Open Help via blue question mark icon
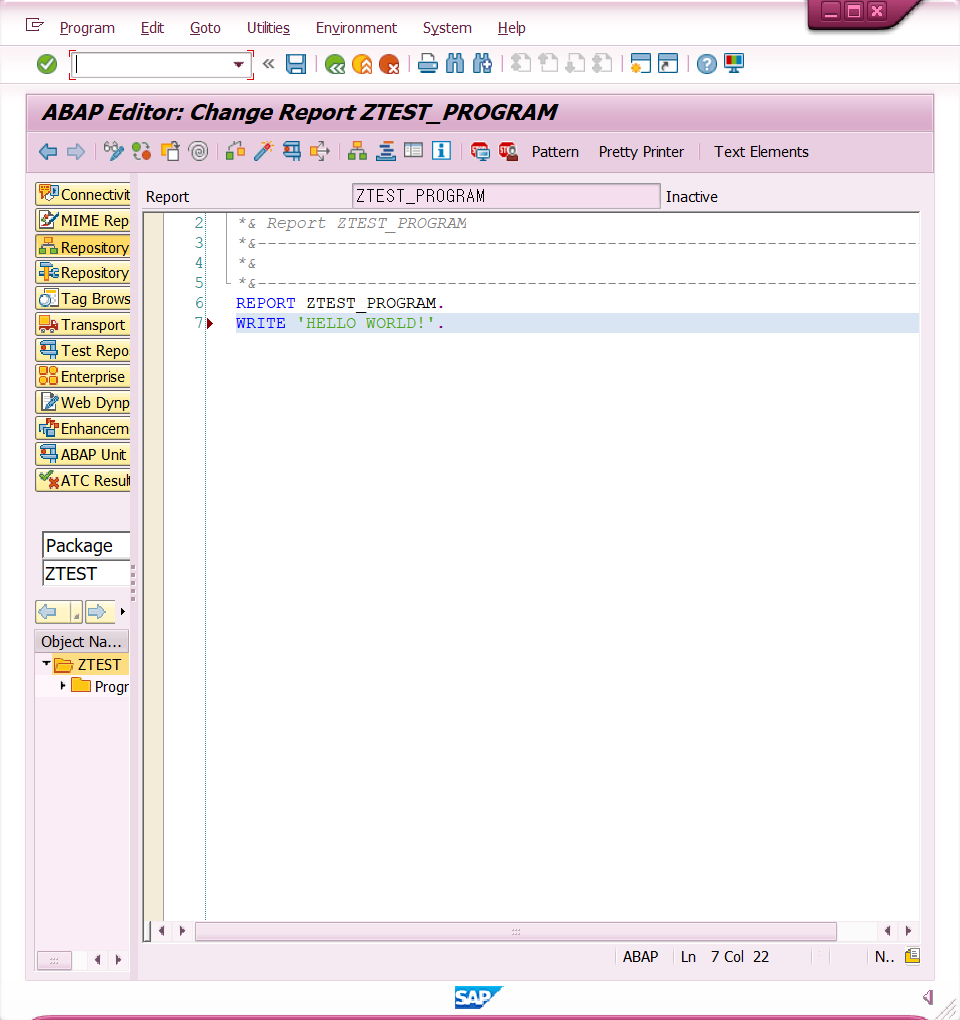 click(706, 64)
